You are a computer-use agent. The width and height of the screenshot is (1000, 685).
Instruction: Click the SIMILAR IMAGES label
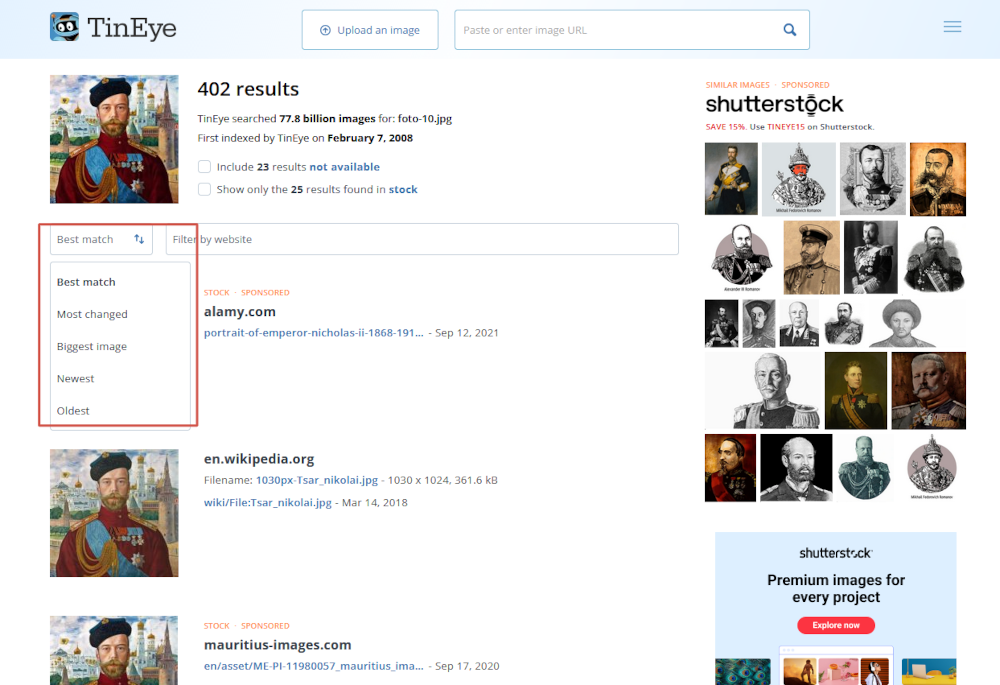[x=737, y=85]
